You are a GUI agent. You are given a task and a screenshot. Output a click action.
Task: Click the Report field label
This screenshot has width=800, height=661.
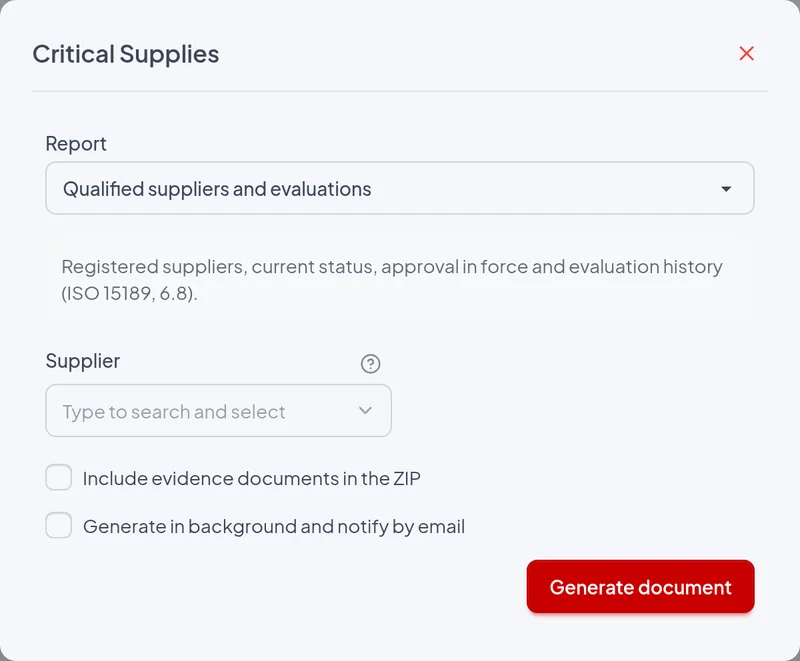[x=76, y=144]
